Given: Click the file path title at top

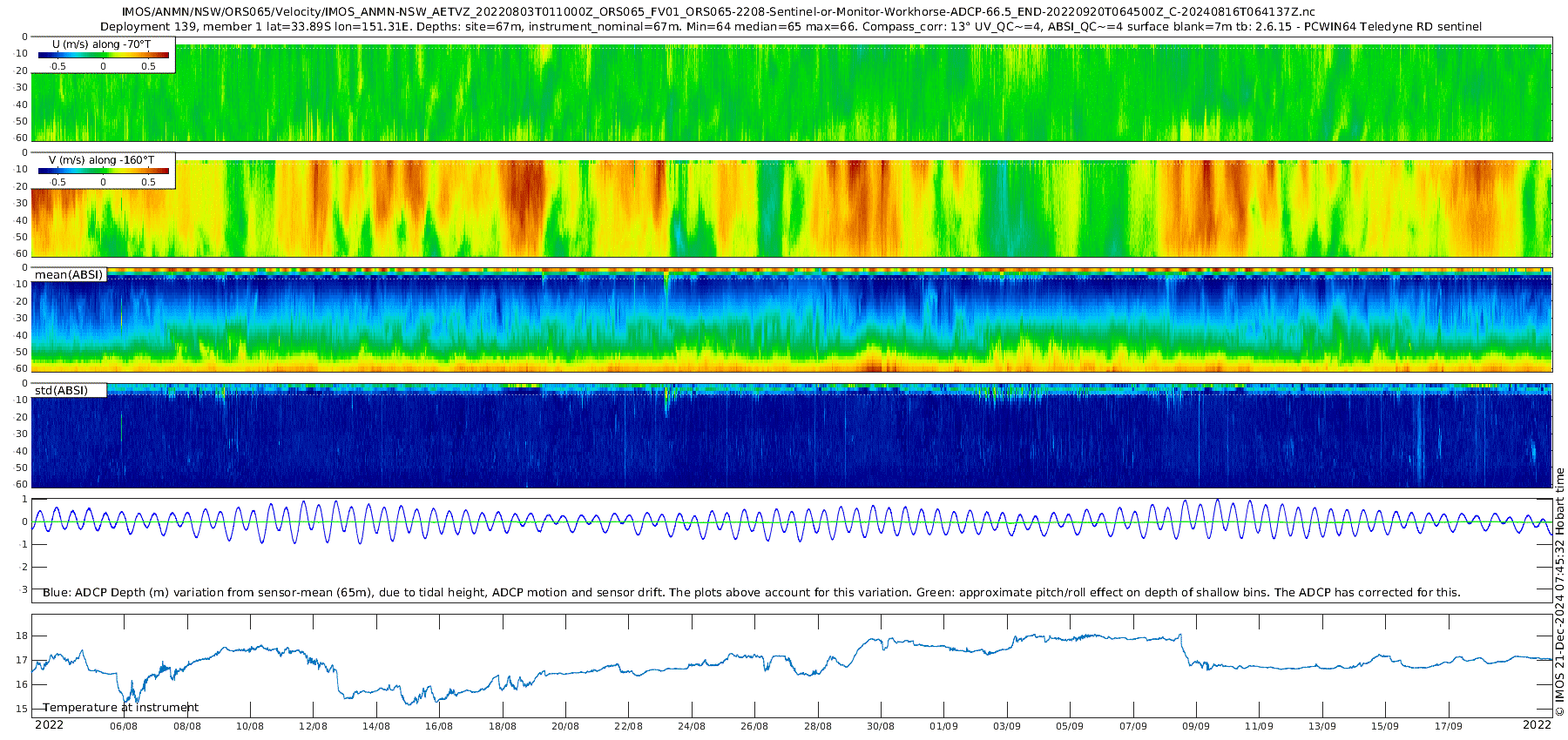Looking at the screenshot, I should coord(719,12).
